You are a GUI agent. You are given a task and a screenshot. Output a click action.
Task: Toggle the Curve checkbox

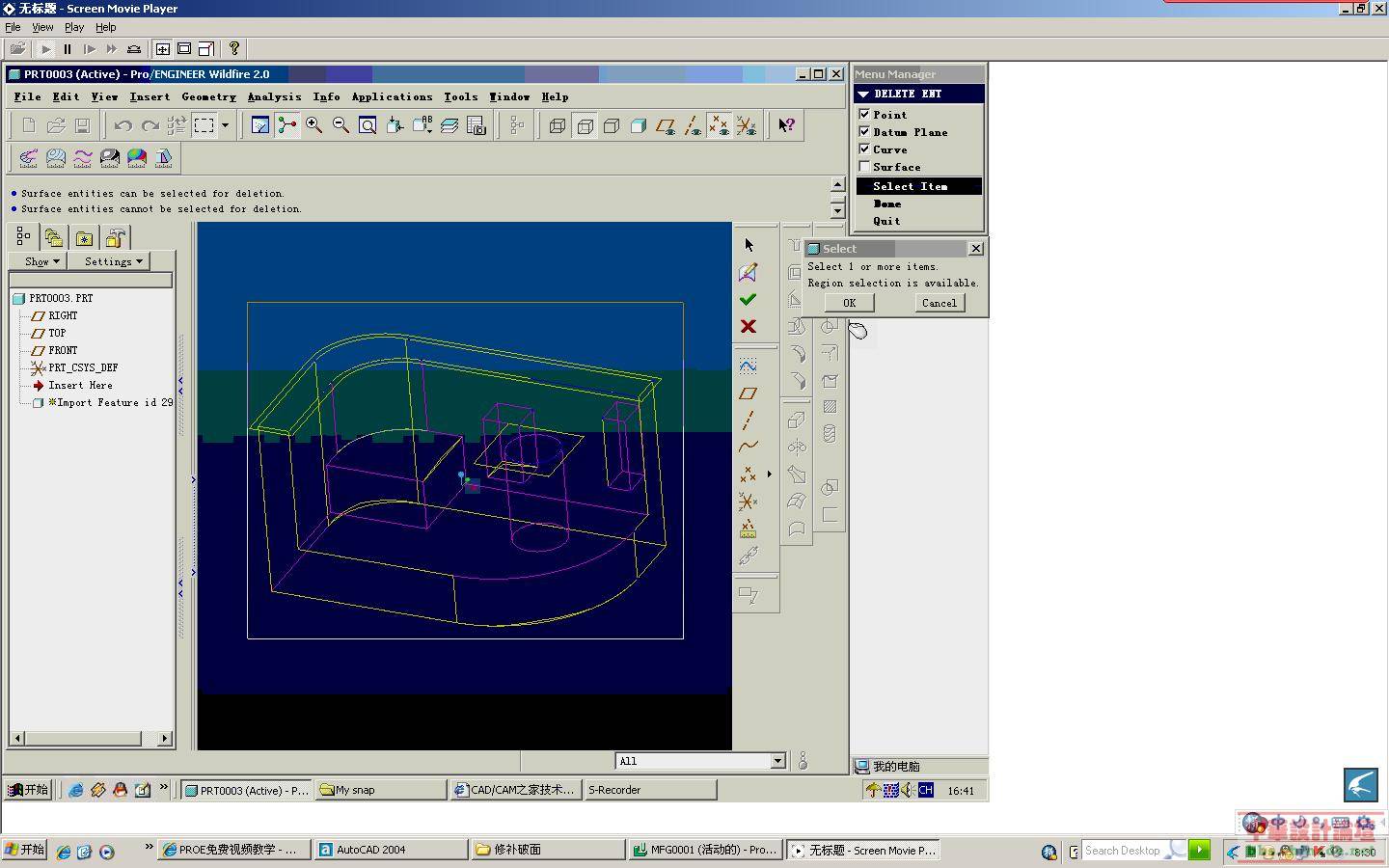(864, 149)
